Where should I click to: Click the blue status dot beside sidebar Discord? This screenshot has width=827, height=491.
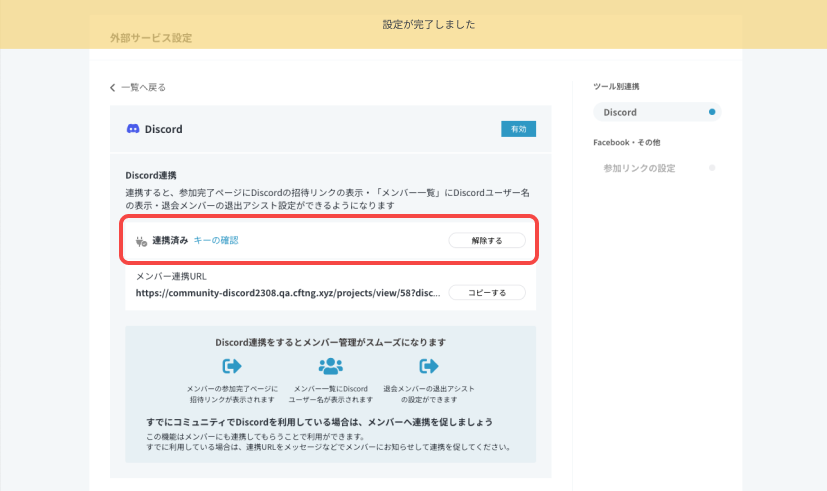click(712, 113)
